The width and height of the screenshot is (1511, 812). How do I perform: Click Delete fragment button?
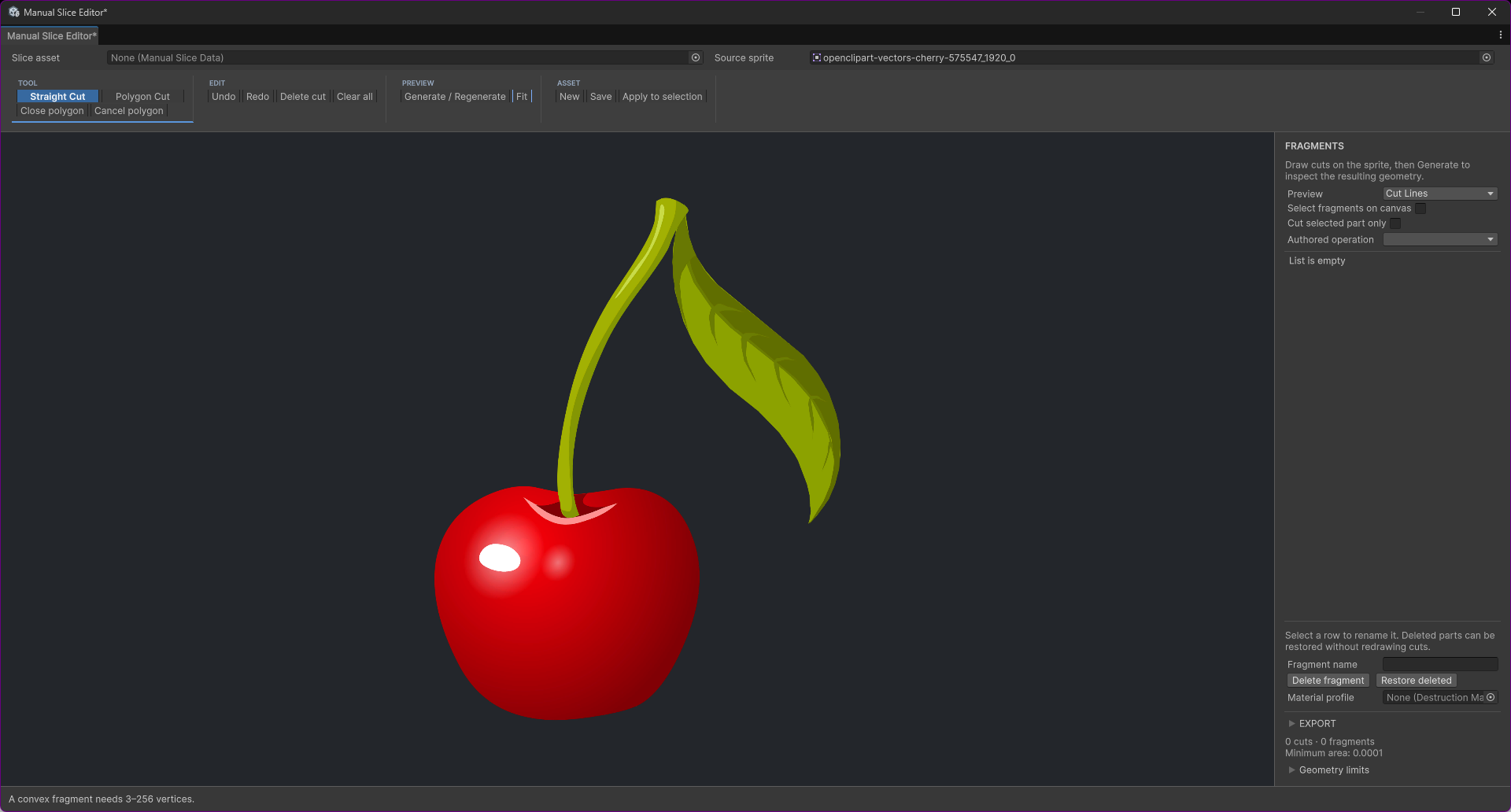[1328, 681]
